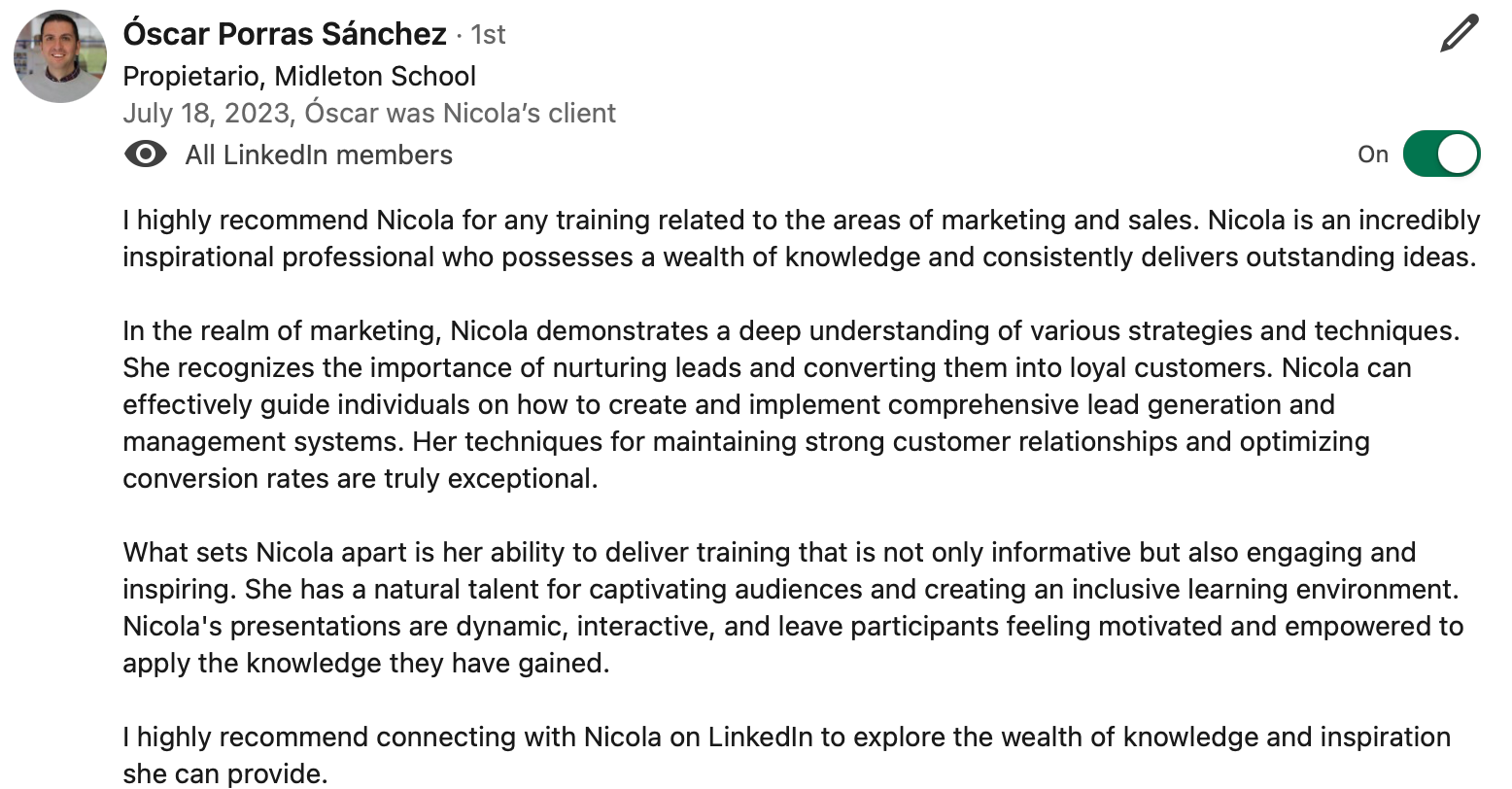
Task: Click the paragraph starting What sets Nicola apart
Action: click(x=793, y=607)
